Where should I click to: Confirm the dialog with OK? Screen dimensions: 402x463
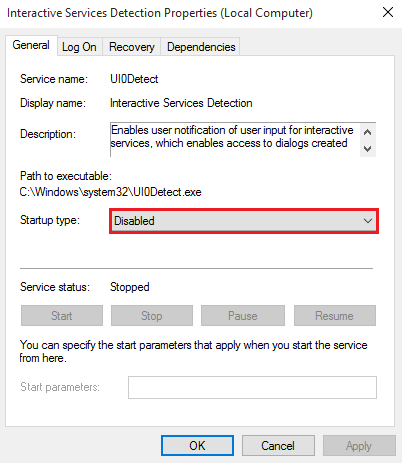[197, 446]
